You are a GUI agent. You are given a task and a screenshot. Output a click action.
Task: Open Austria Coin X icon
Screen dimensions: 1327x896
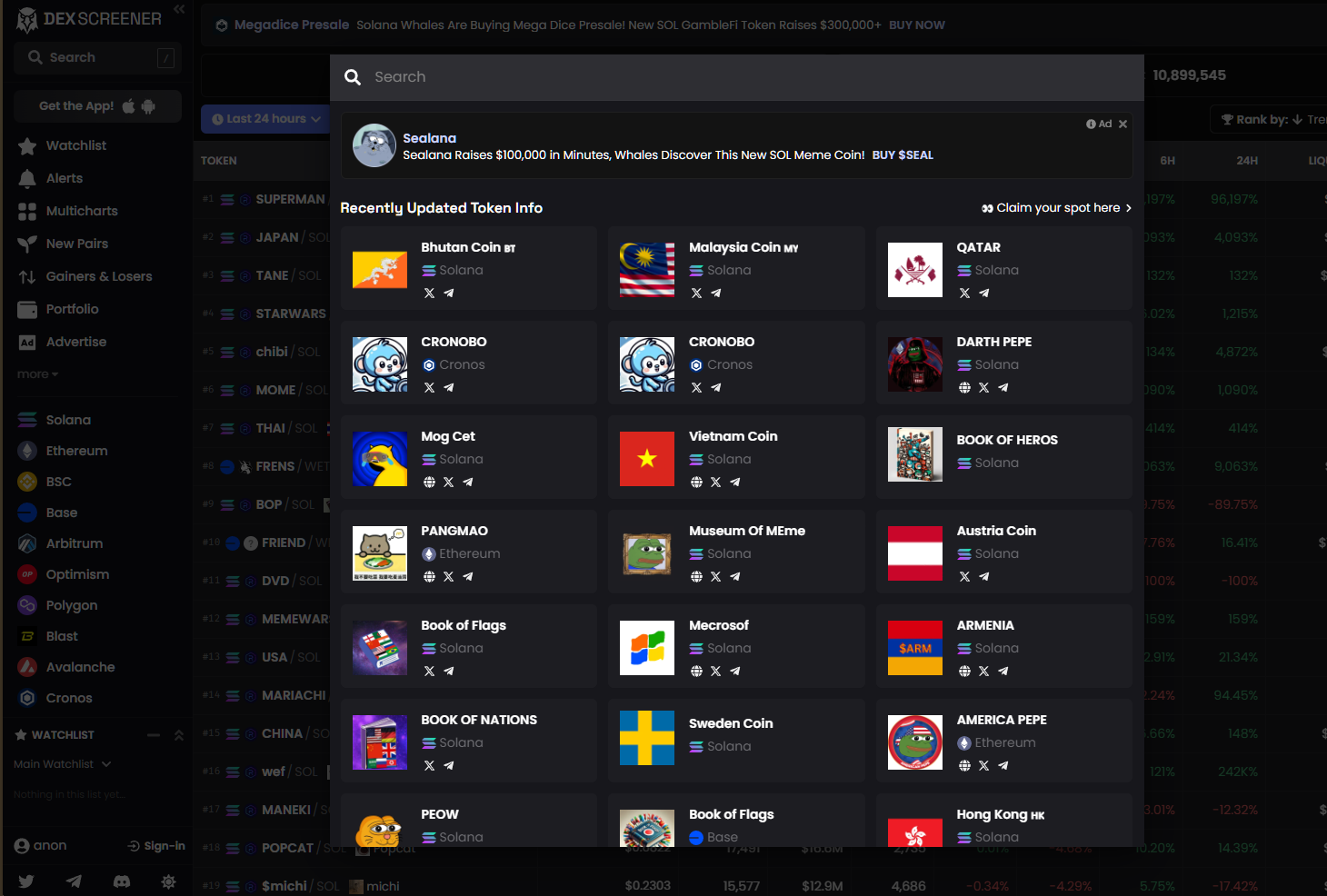point(964,577)
